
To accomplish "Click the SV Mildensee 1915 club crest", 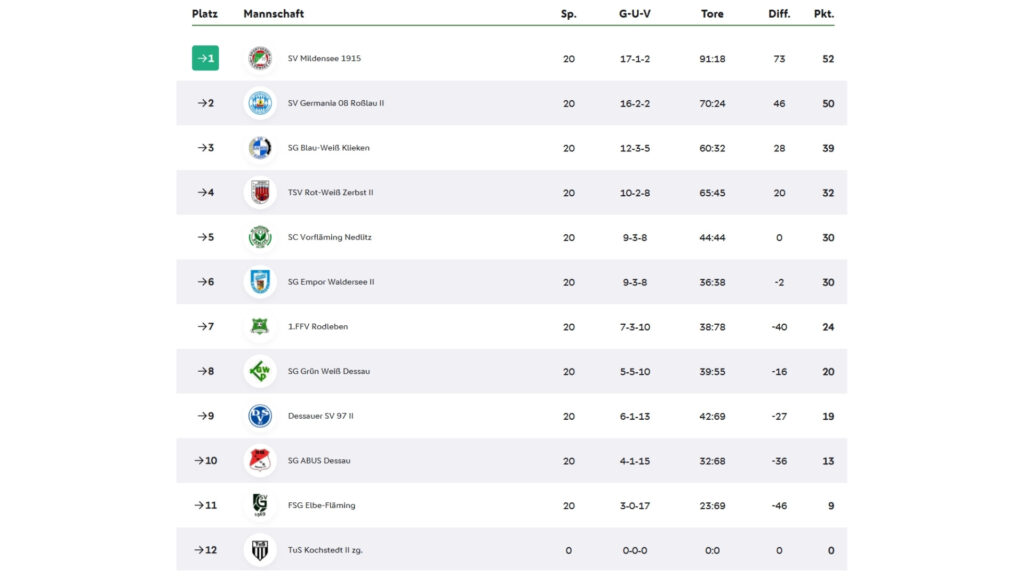I will click(x=260, y=58).
